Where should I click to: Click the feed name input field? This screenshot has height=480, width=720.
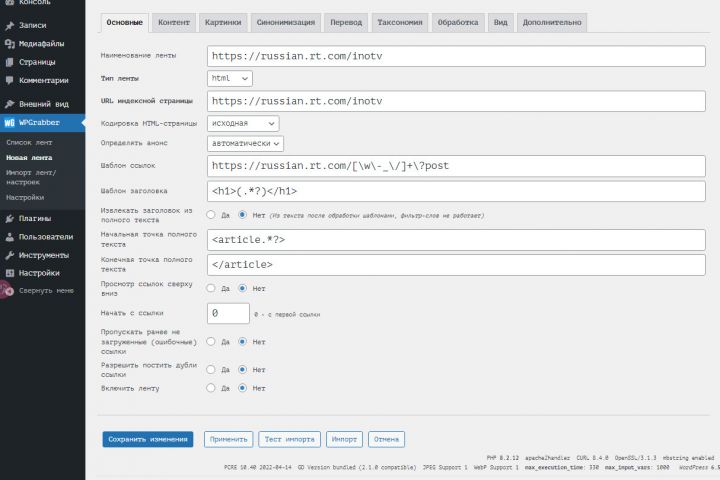pyautogui.click(x=456, y=56)
